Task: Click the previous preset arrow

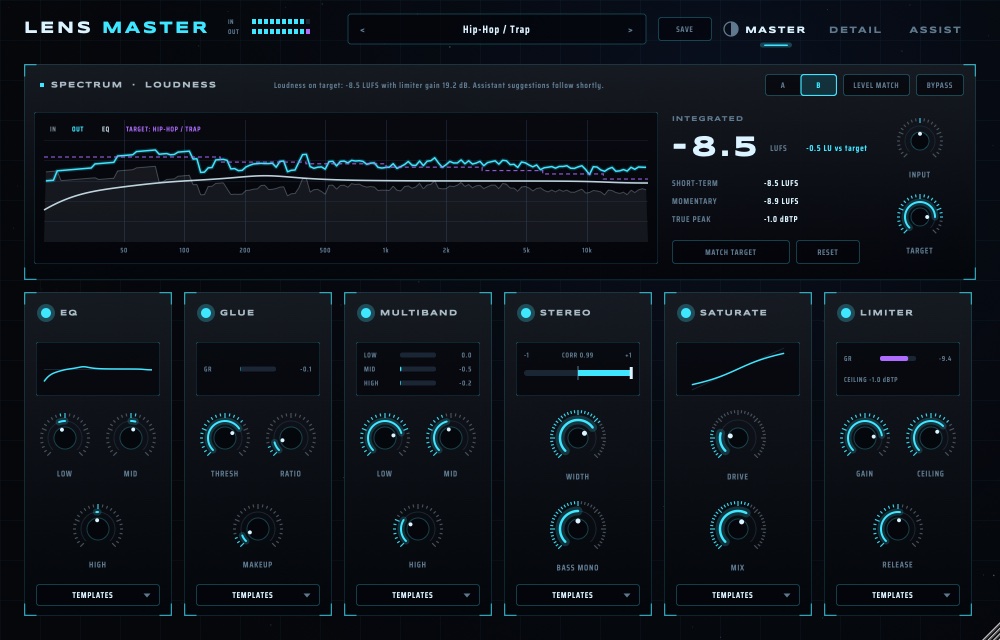Action: pyautogui.click(x=362, y=30)
